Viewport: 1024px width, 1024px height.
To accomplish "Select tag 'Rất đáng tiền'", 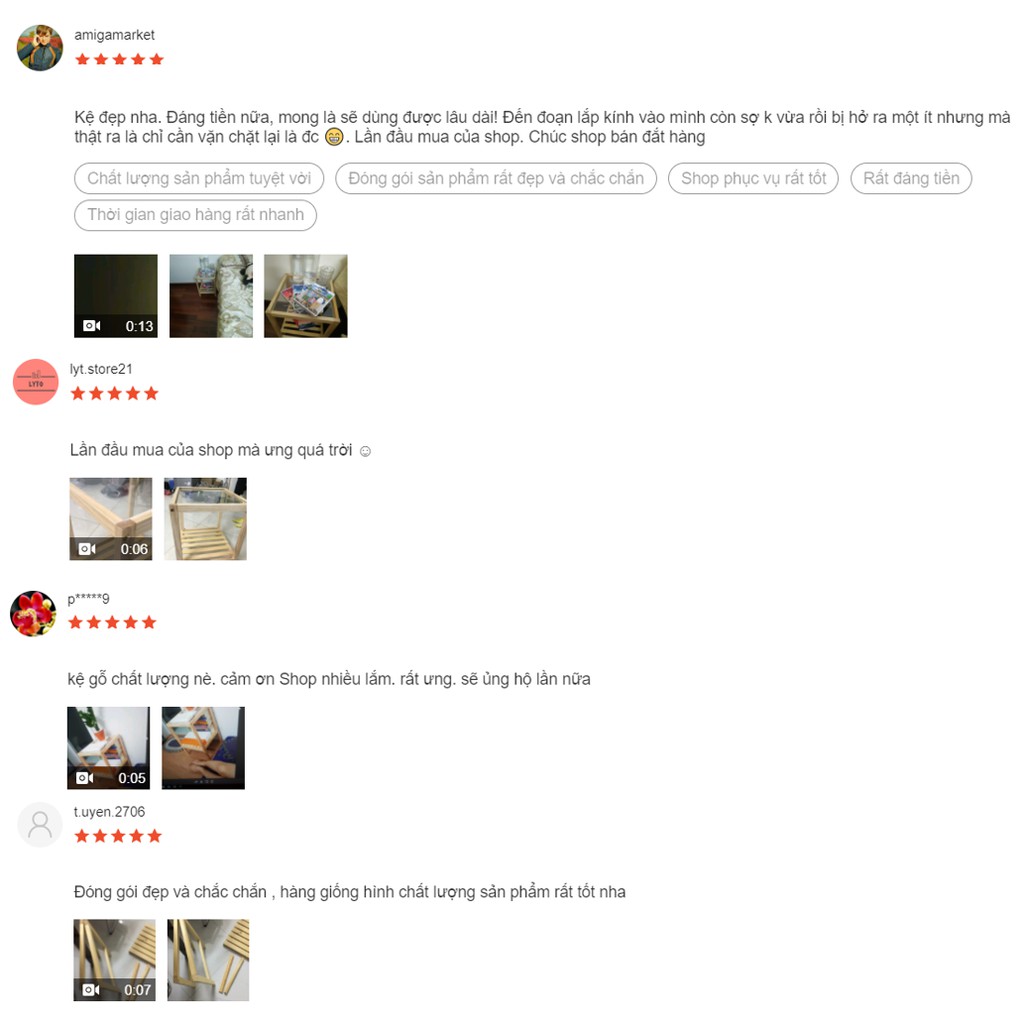I will click(911, 178).
